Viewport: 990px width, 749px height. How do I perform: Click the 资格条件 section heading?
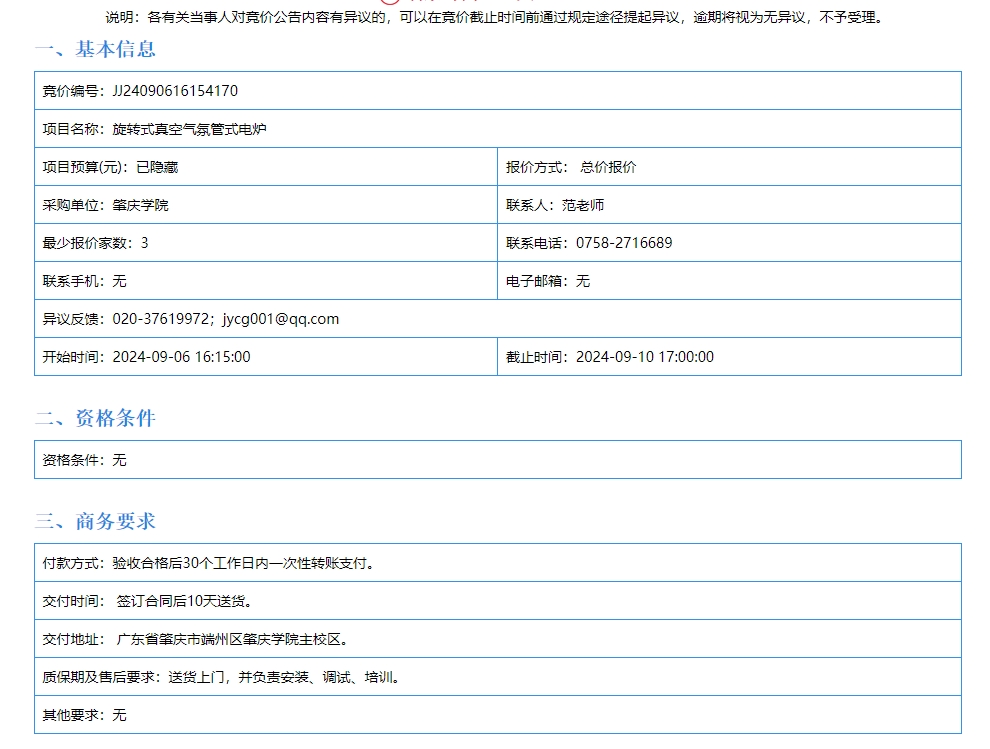tap(95, 418)
